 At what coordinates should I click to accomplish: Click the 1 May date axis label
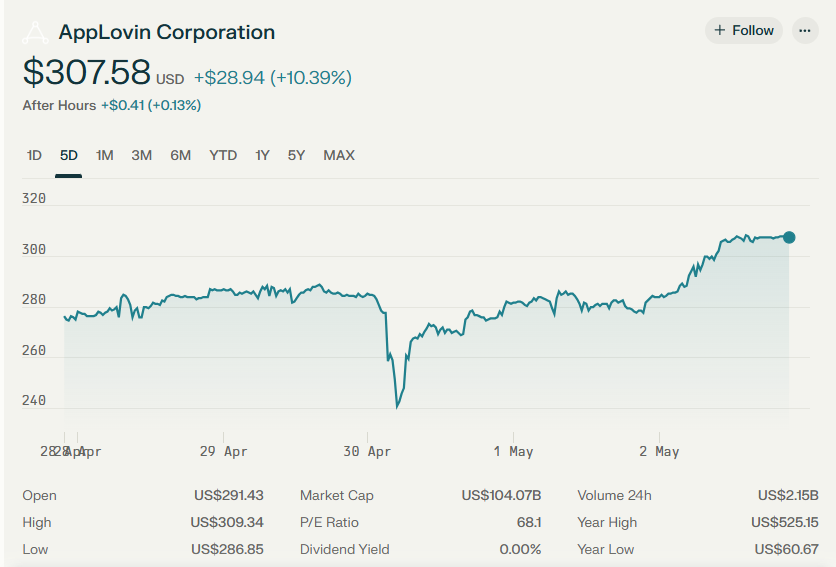(513, 451)
